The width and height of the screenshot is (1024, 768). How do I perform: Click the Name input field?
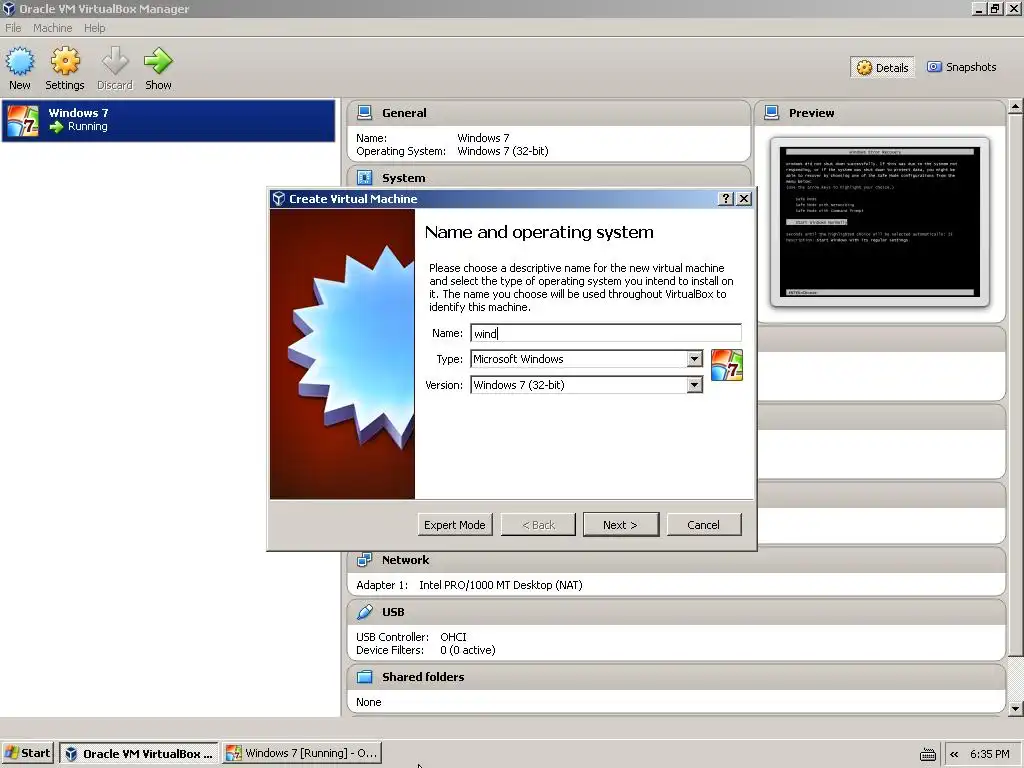[605, 333]
